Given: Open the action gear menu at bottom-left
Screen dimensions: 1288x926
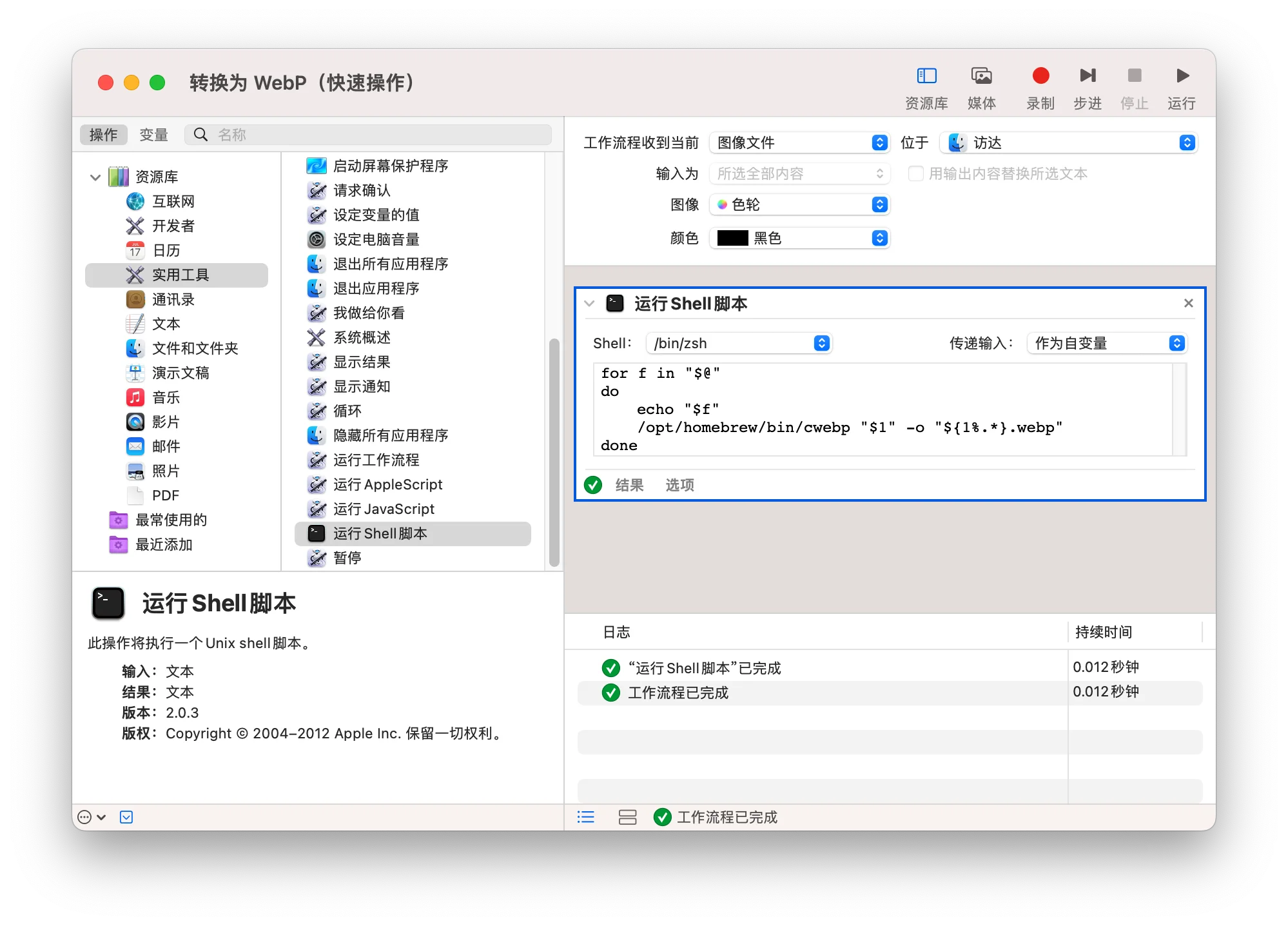Looking at the screenshot, I should [92, 817].
